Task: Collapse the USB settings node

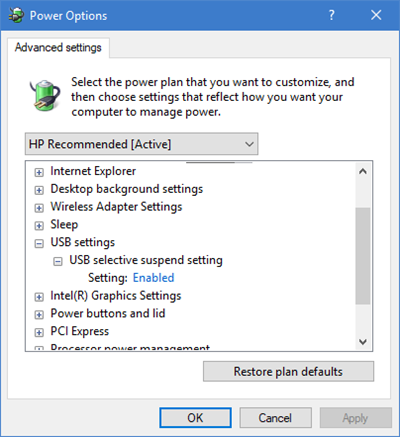Action: pos(39,244)
